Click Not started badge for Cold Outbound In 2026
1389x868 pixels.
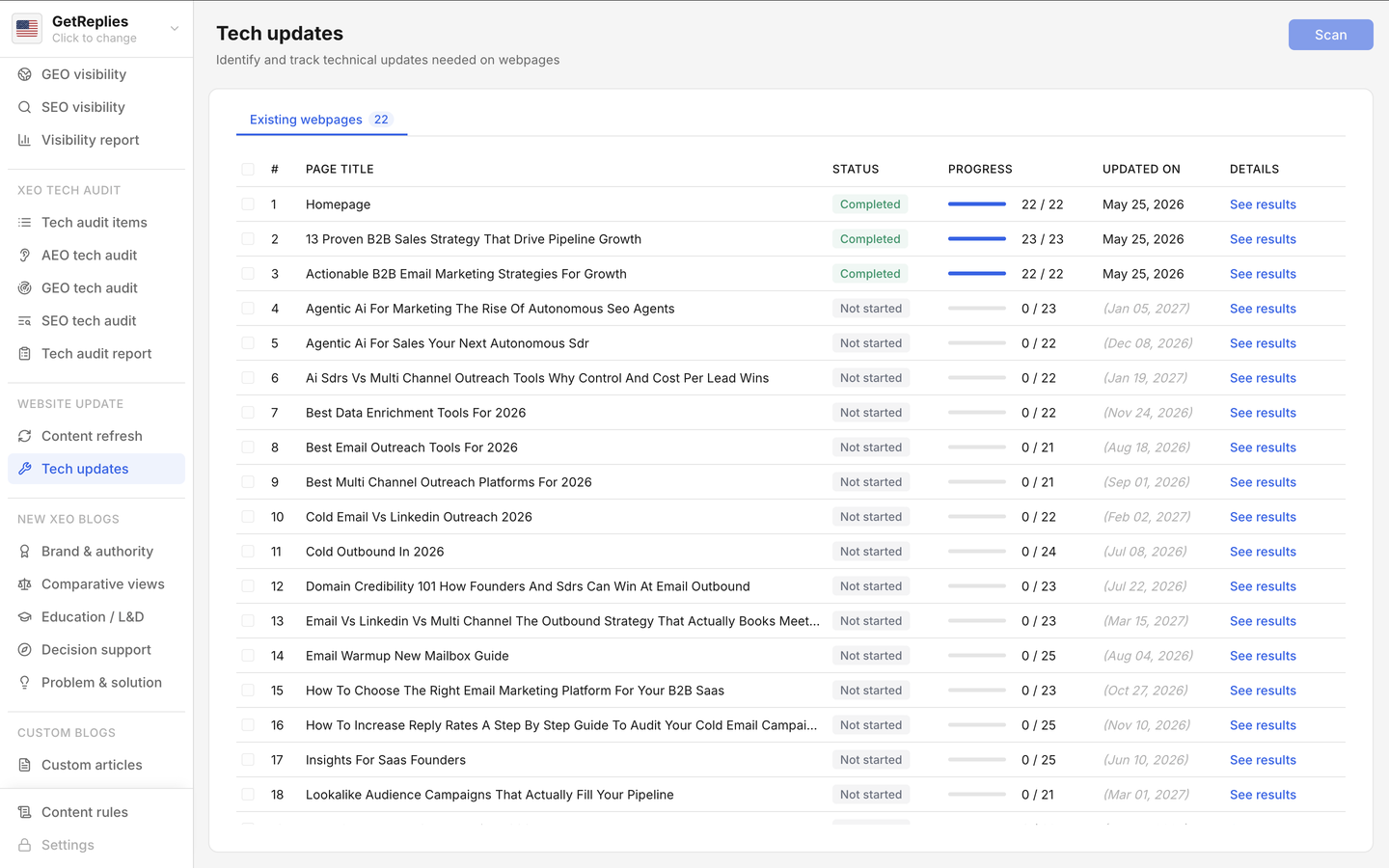coord(871,552)
